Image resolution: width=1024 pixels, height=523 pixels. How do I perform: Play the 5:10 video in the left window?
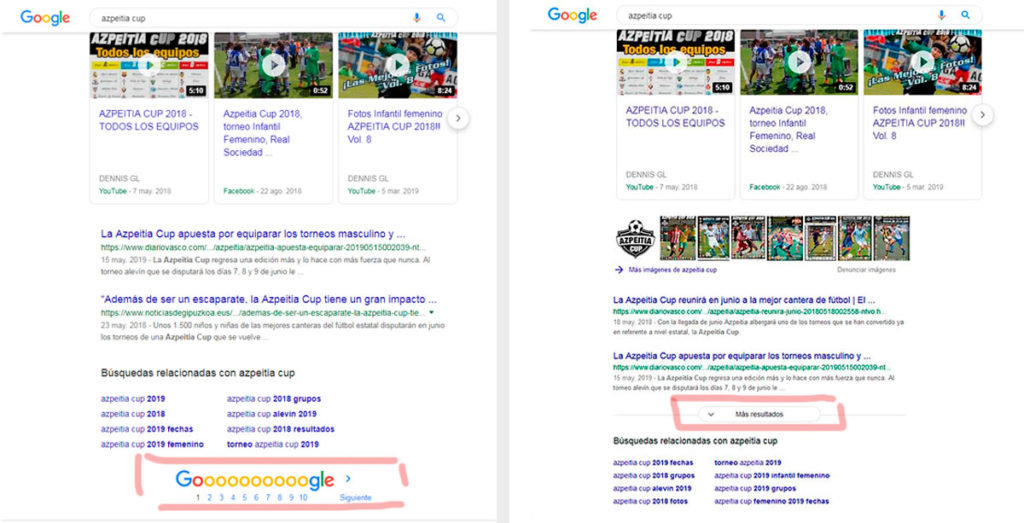pos(149,64)
